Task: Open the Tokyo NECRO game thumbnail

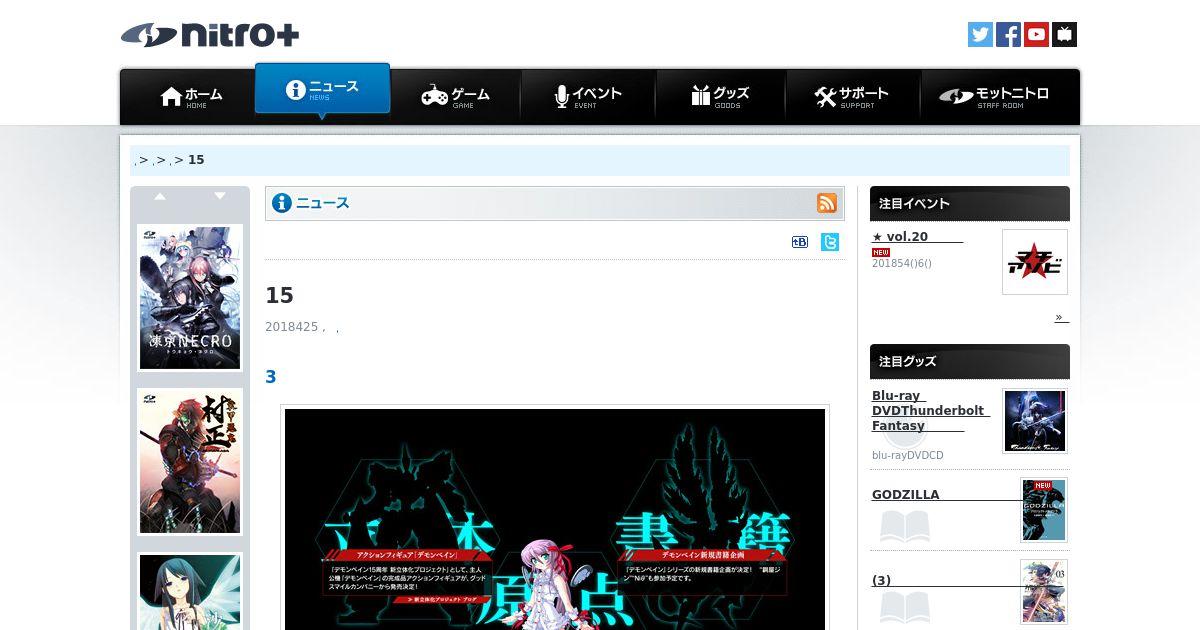Action: point(190,297)
